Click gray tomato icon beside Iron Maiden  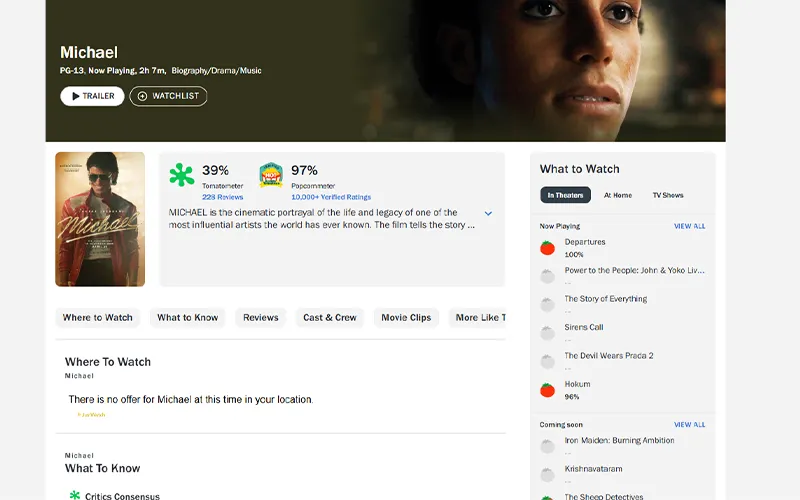(x=547, y=446)
